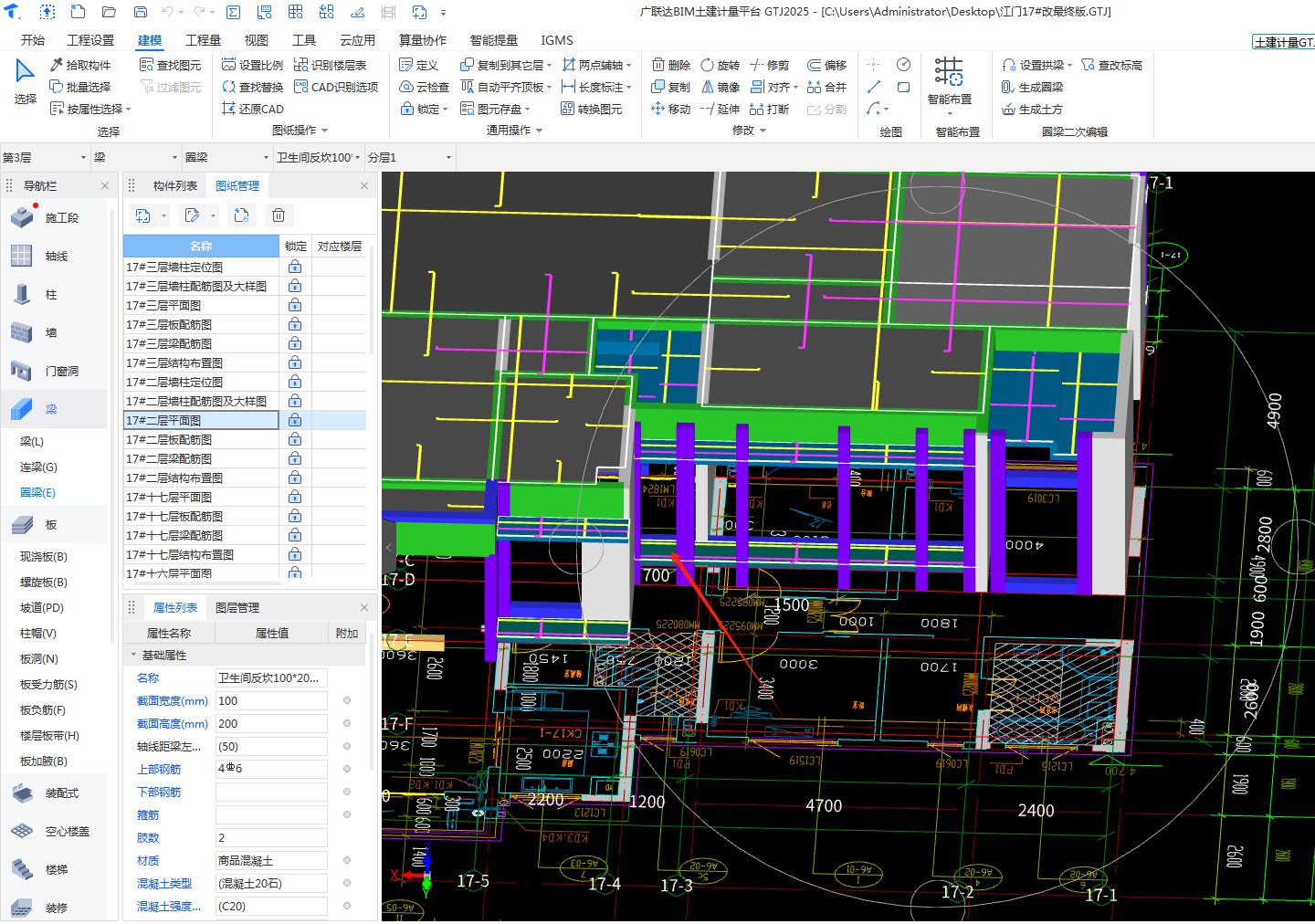Open 查找图元 tool
The image size is (1315, 924).
[170, 65]
